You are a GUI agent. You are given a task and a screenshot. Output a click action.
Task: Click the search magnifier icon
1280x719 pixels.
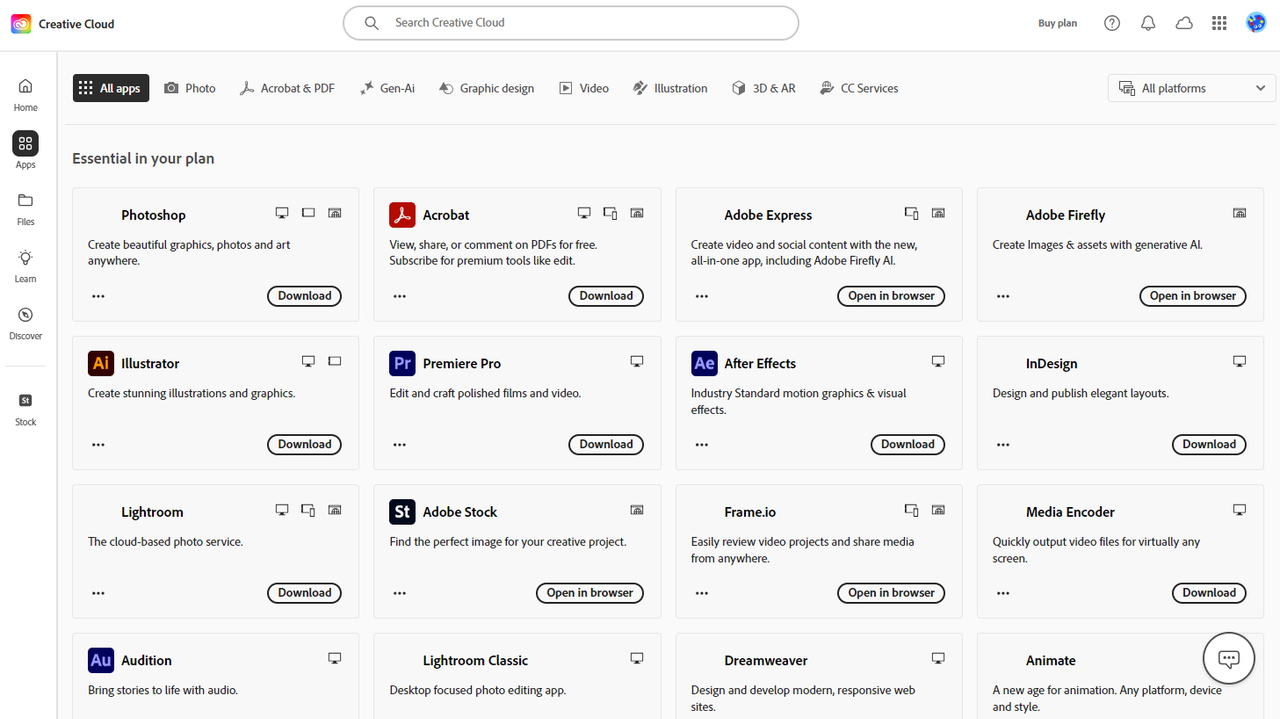[x=372, y=23]
